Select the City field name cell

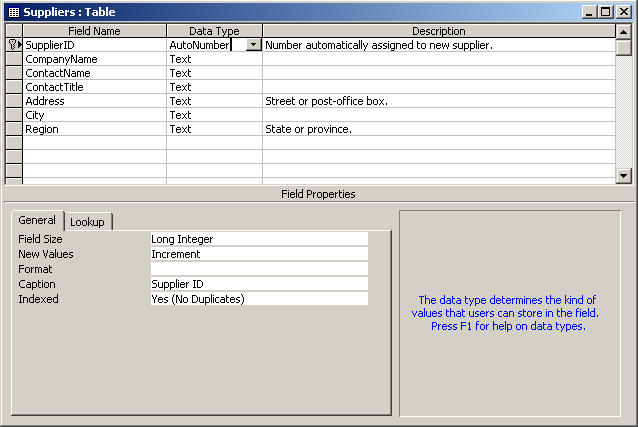94,115
